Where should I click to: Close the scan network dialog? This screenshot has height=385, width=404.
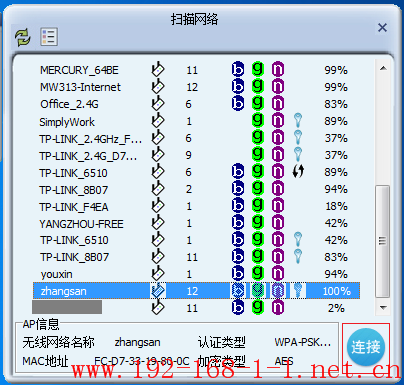pos(382,27)
